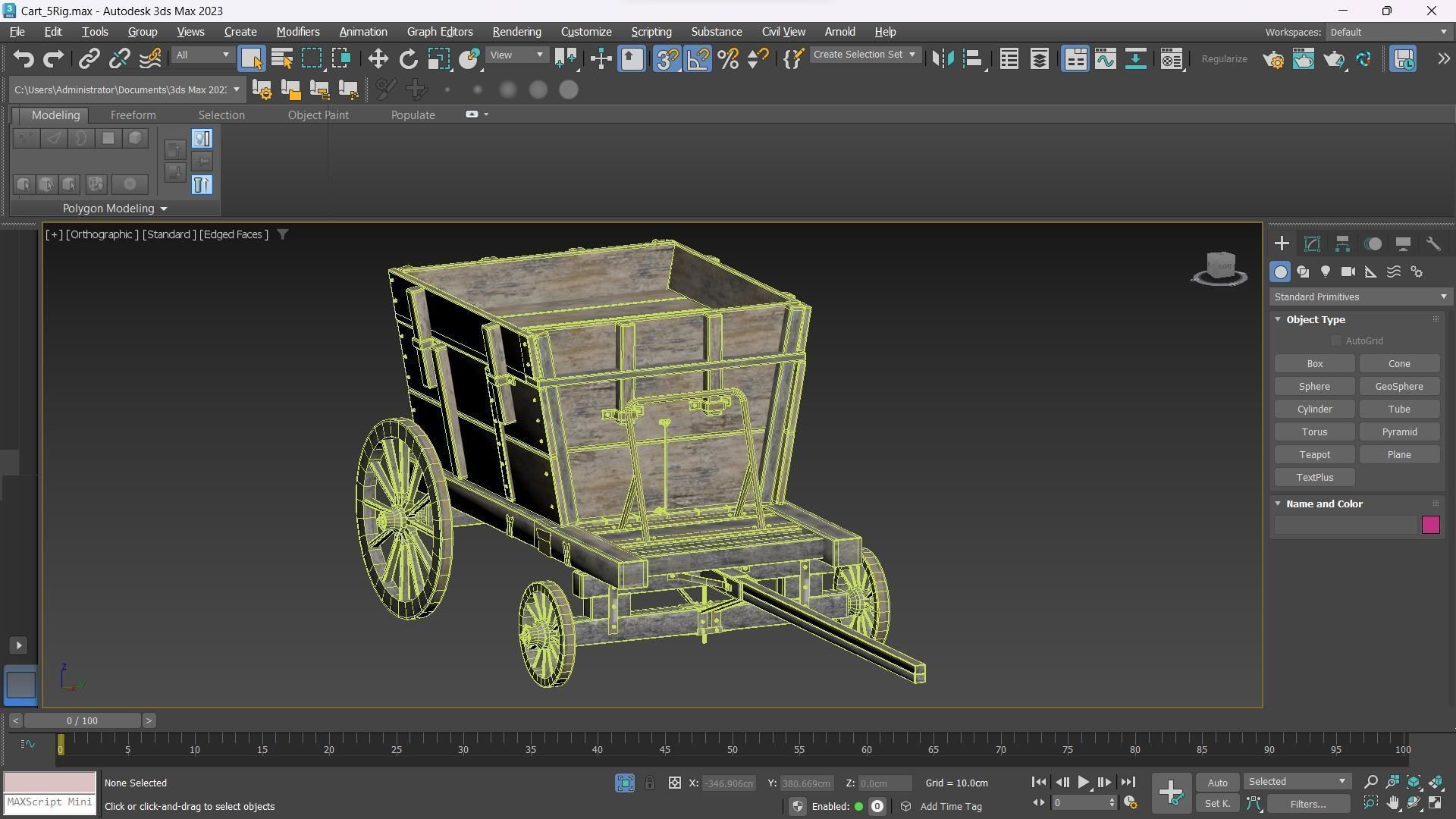Image resolution: width=1456 pixels, height=819 pixels.
Task: Choose the Rectangular Selection Region tool
Action: (x=312, y=58)
